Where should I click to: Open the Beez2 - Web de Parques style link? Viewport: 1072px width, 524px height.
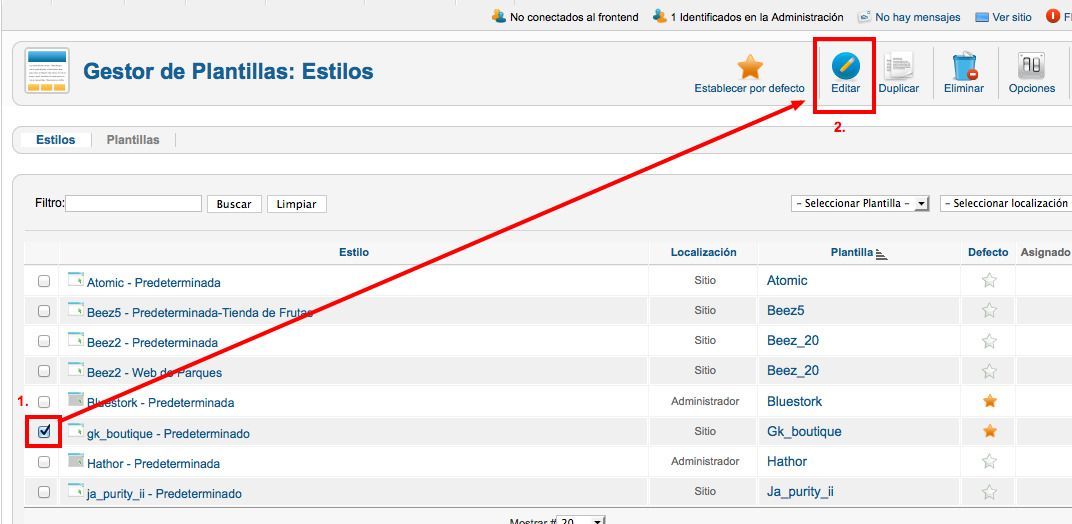coord(155,373)
